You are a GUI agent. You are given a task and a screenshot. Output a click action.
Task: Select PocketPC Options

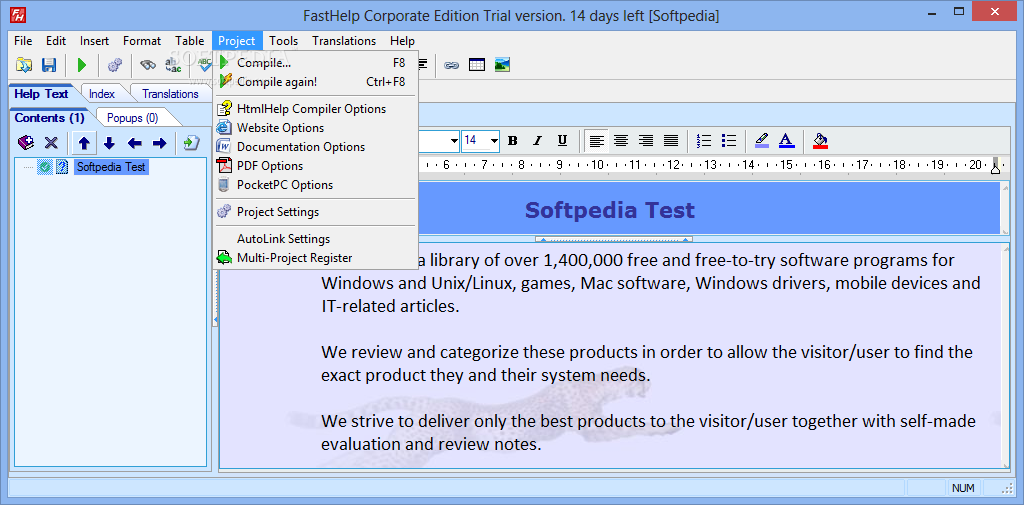click(315, 184)
